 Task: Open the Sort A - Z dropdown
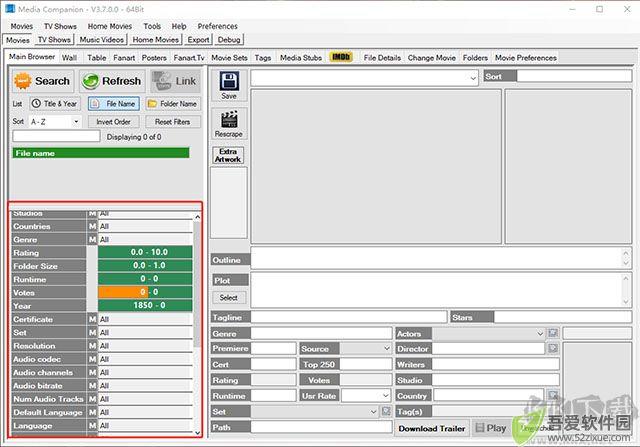coord(55,122)
